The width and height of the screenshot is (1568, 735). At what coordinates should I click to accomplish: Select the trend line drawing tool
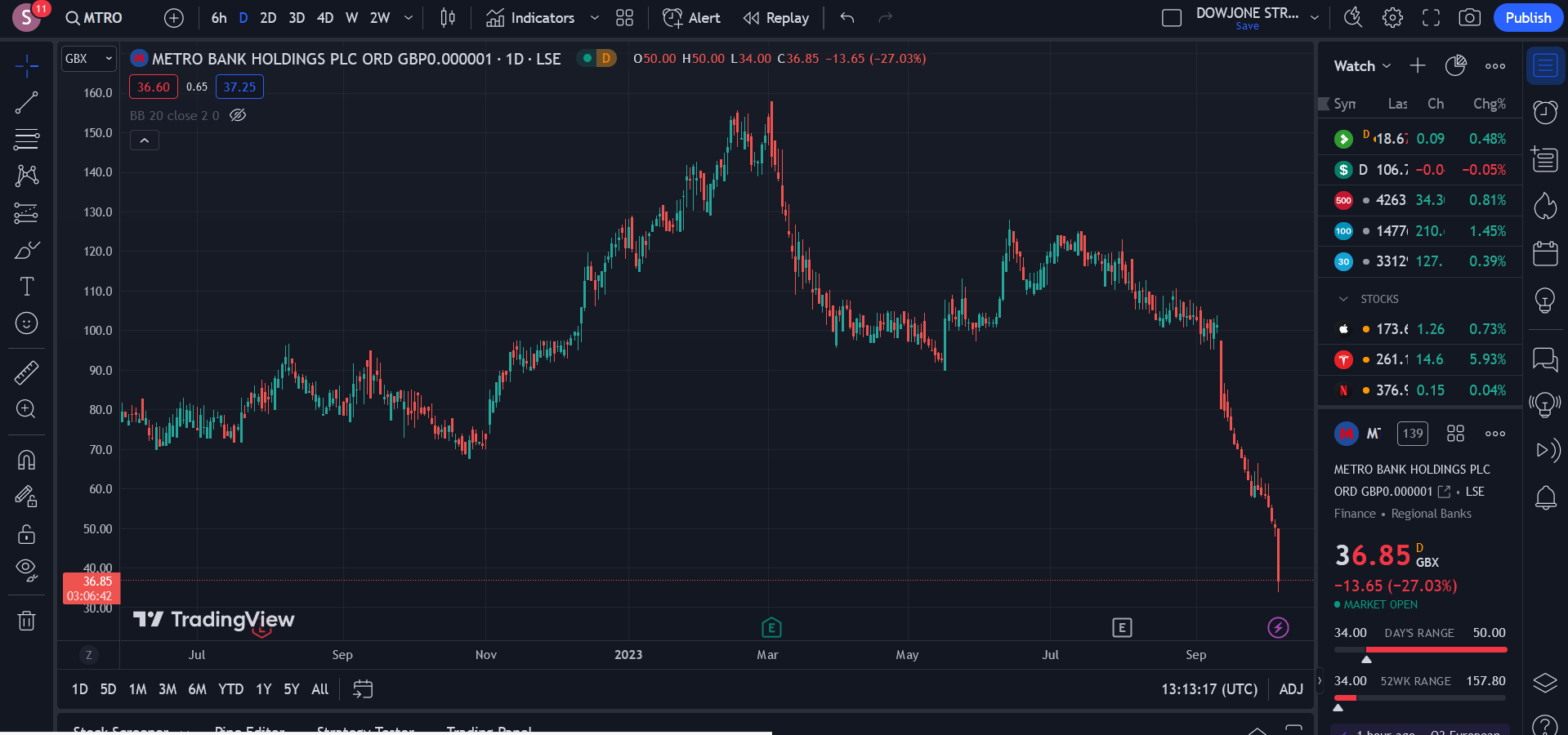click(x=26, y=103)
